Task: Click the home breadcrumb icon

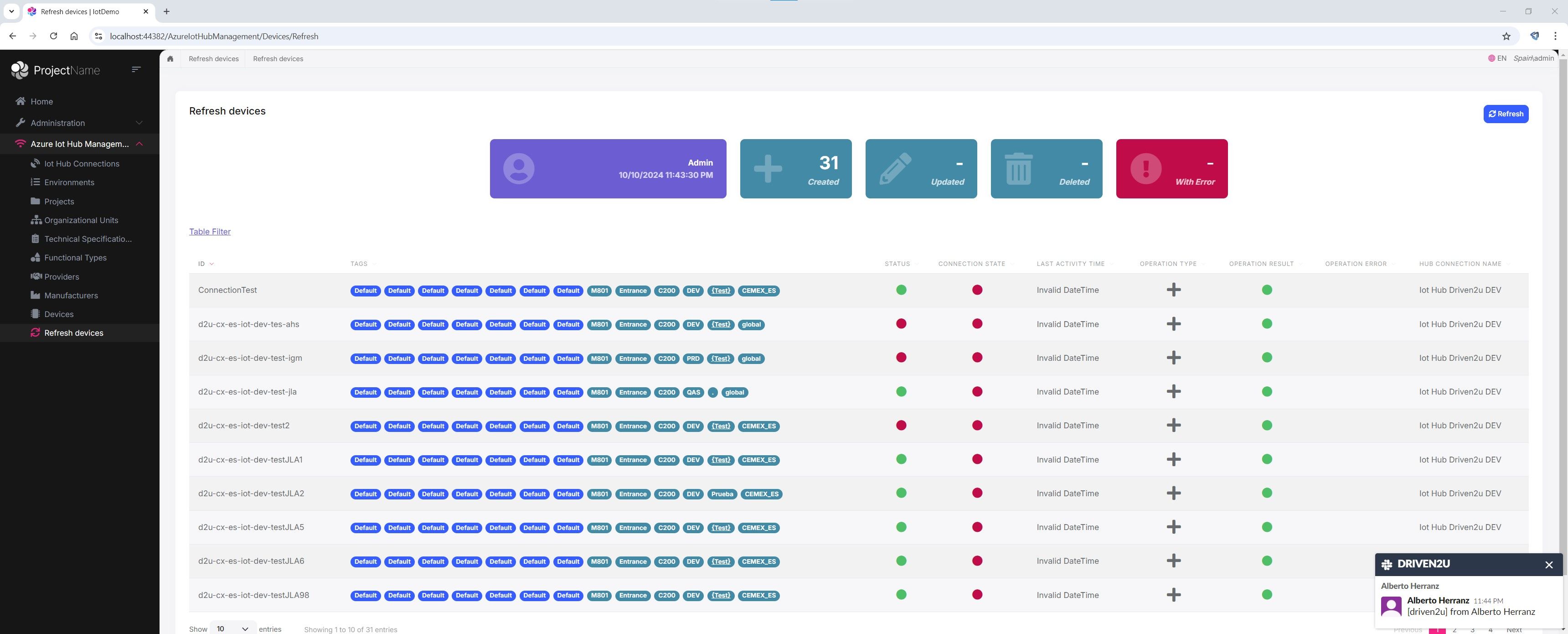Action: pyautogui.click(x=170, y=59)
